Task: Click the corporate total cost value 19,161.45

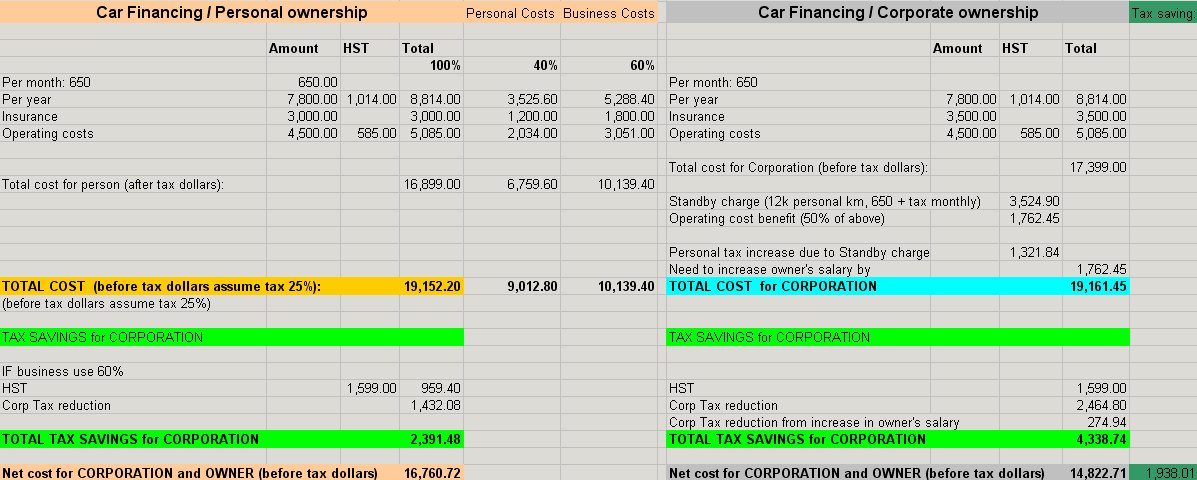Action: pos(1097,286)
